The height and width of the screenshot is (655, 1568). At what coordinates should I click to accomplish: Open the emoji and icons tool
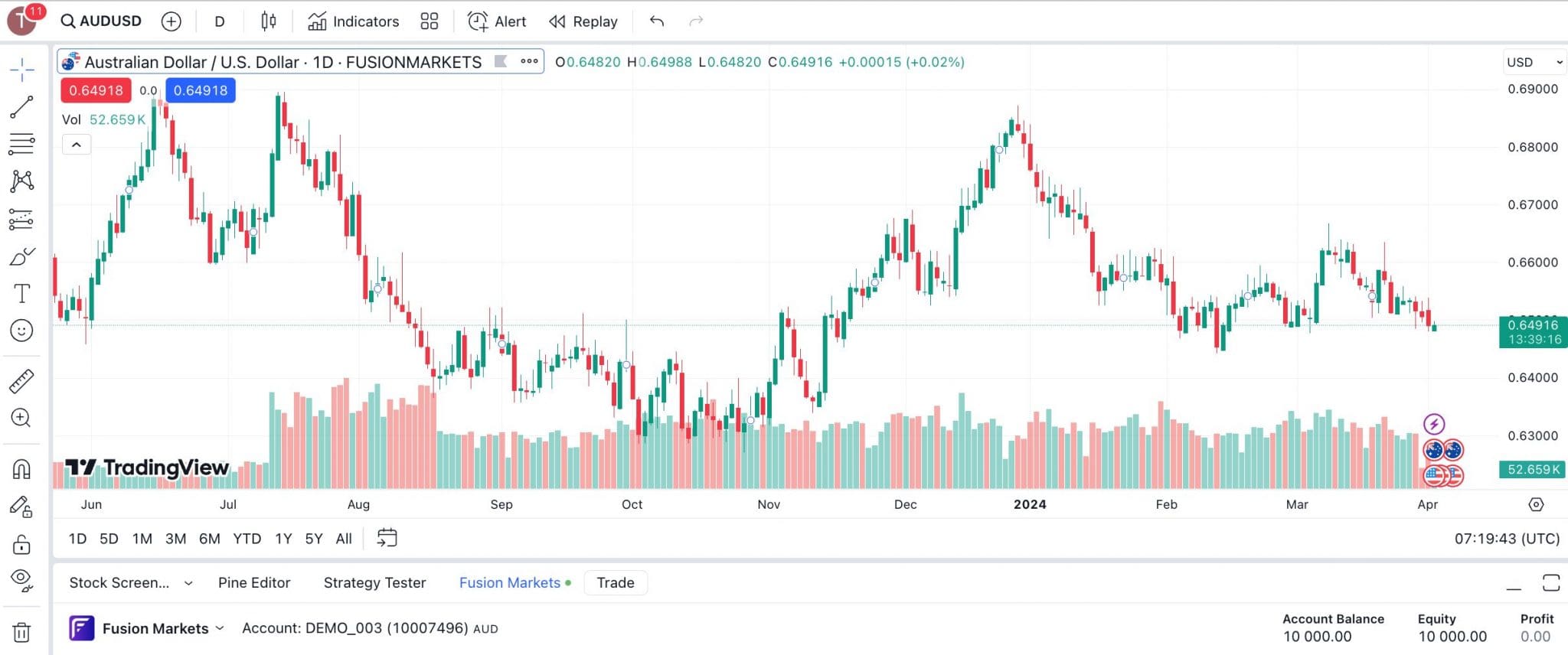pyautogui.click(x=21, y=331)
